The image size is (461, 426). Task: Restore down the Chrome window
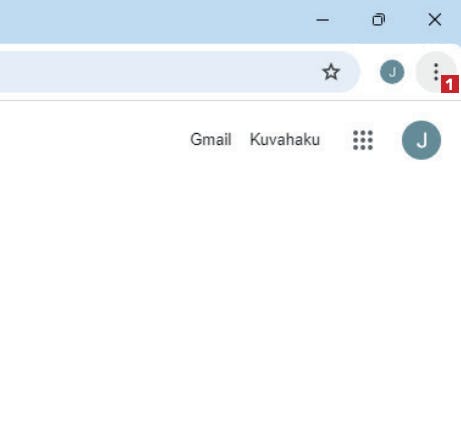379,20
